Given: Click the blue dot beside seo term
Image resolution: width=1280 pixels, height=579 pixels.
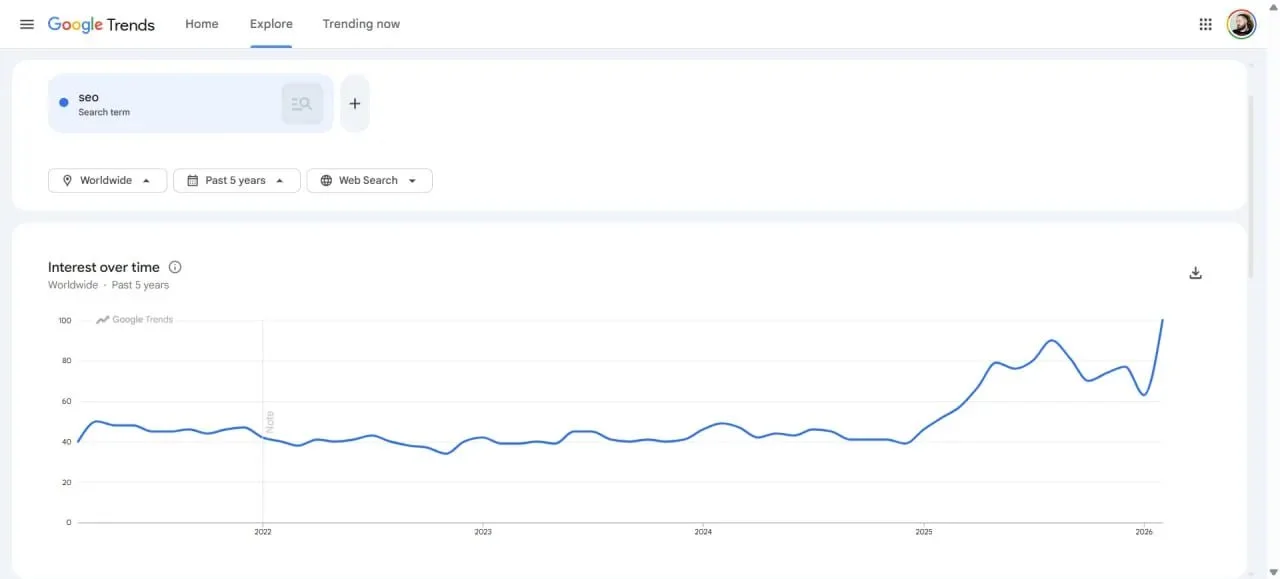Looking at the screenshot, I should pos(64,102).
